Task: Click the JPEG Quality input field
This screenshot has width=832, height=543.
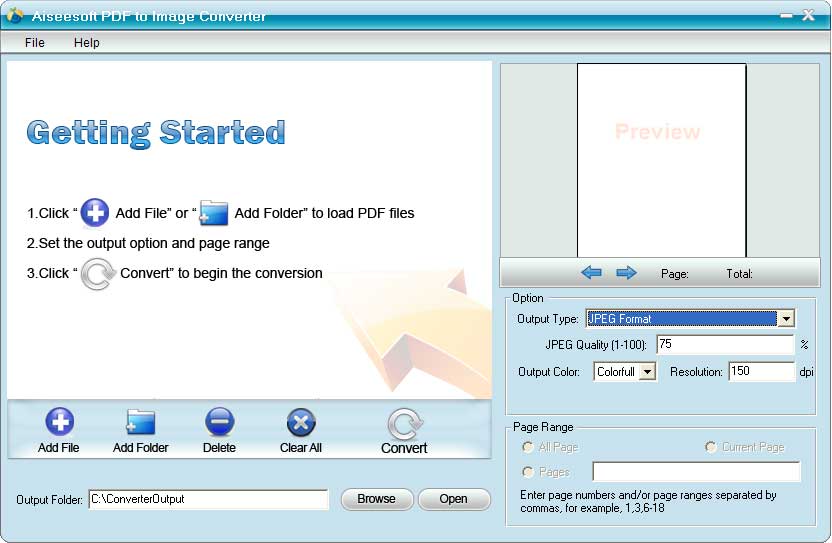Action: [725, 344]
